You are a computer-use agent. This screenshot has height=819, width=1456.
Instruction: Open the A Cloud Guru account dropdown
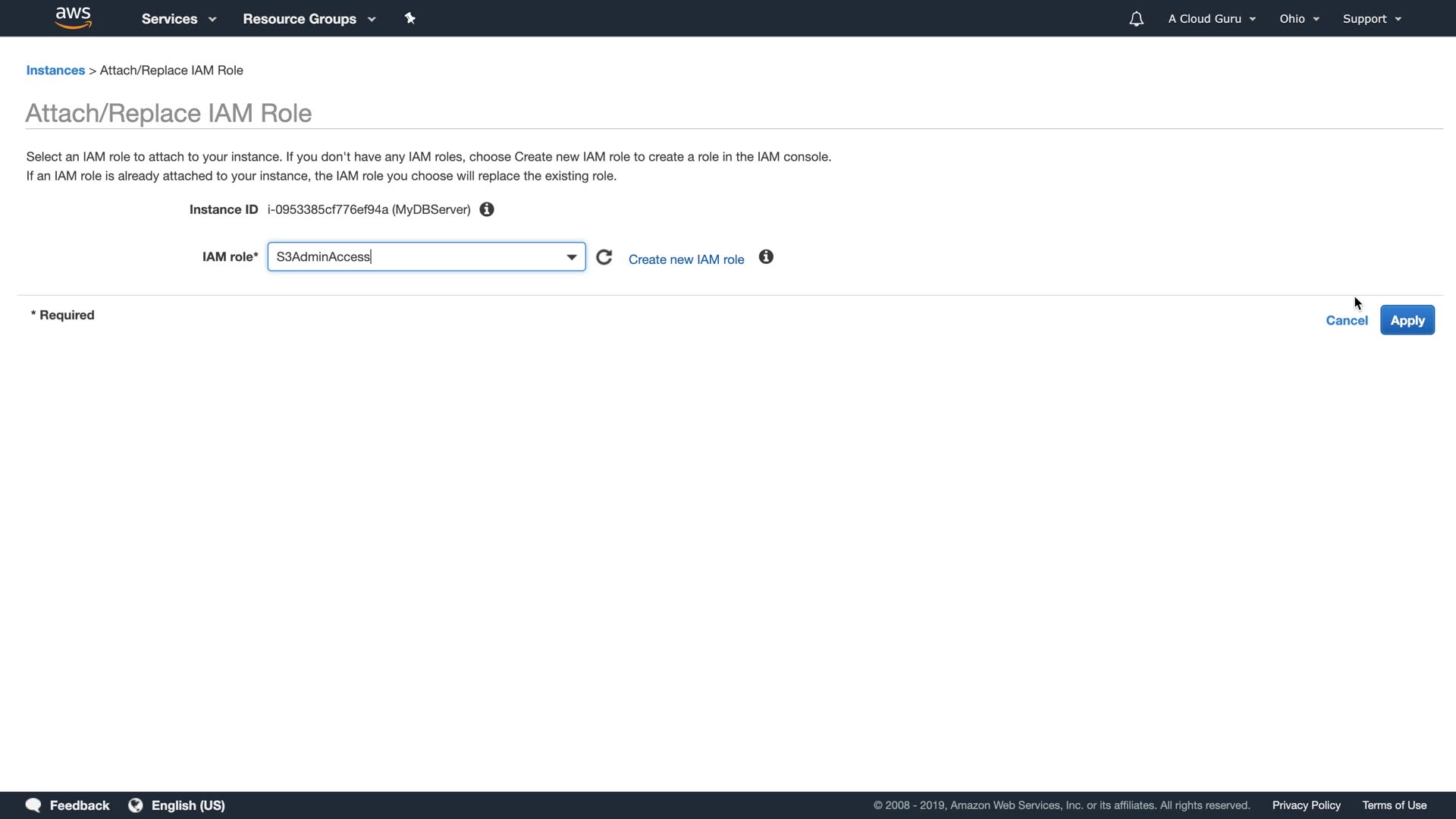[1211, 19]
